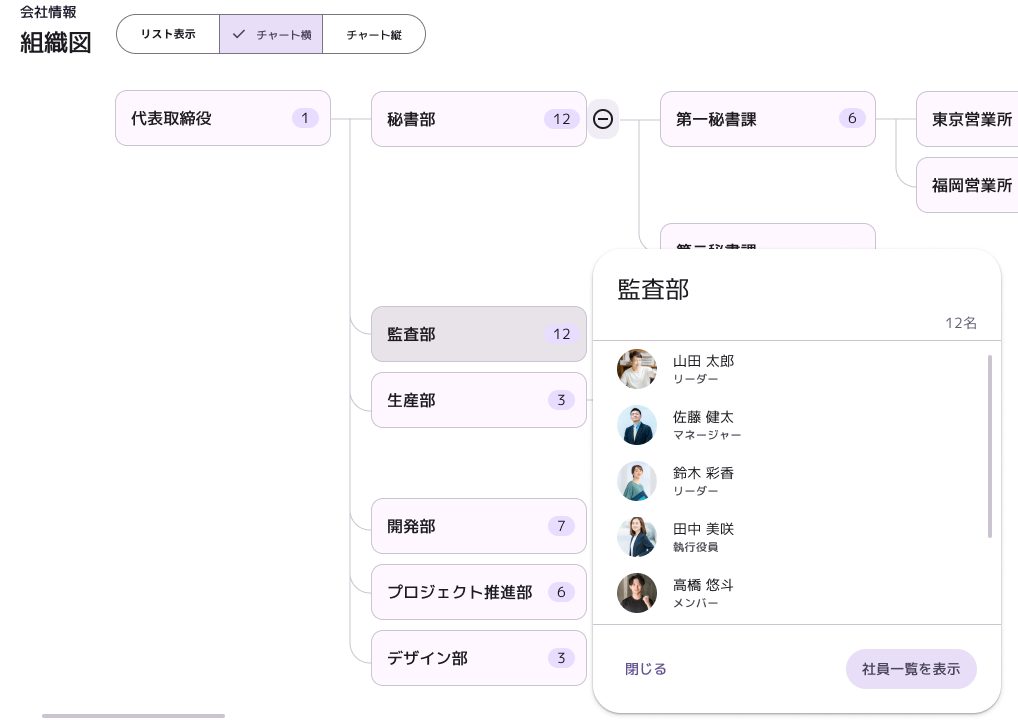Click the name 鈴木 彩香
1018x720 pixels.
pyautogui.click(x=703, y=473)
